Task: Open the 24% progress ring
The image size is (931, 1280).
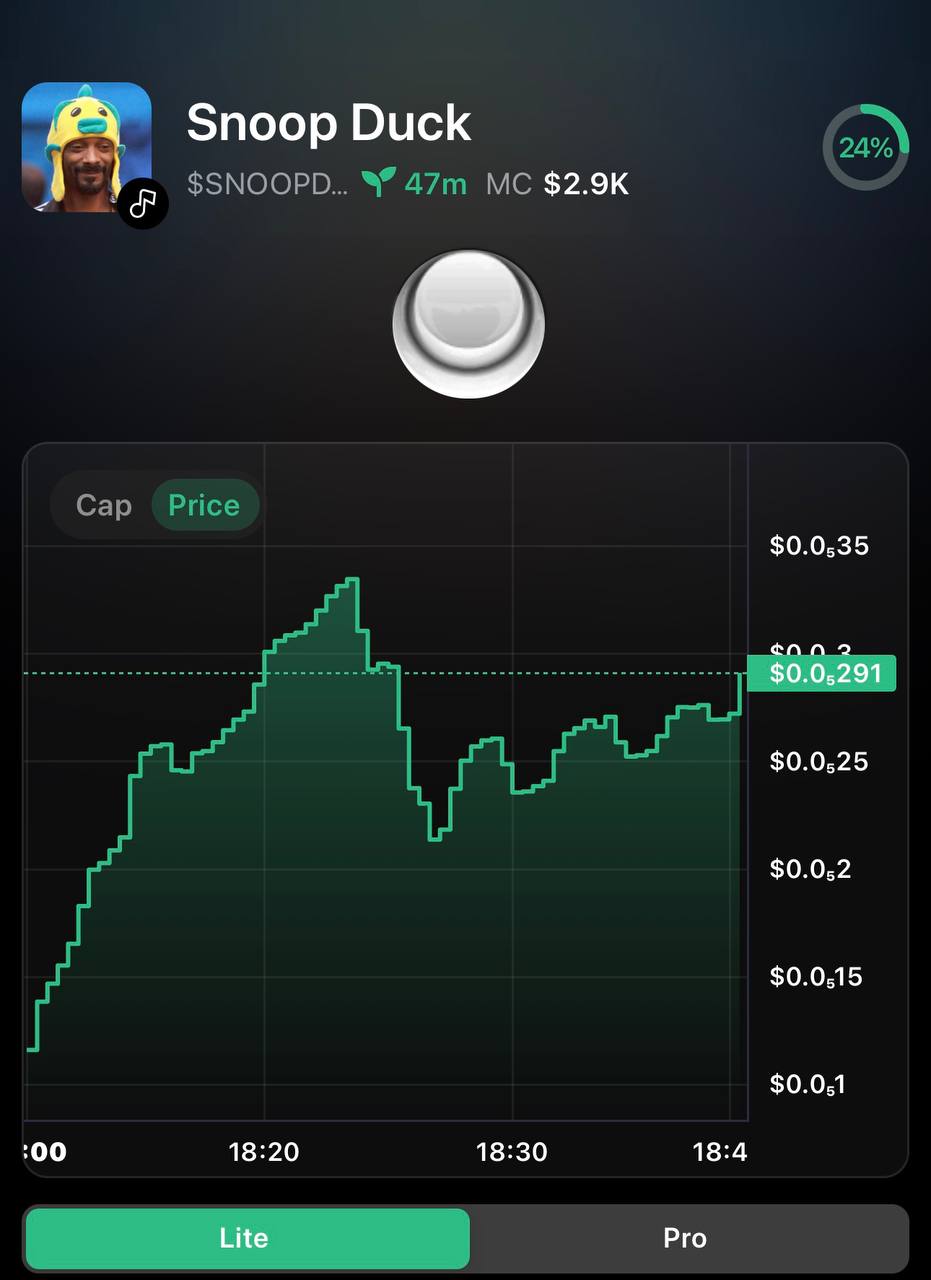Action: (865, 148)
